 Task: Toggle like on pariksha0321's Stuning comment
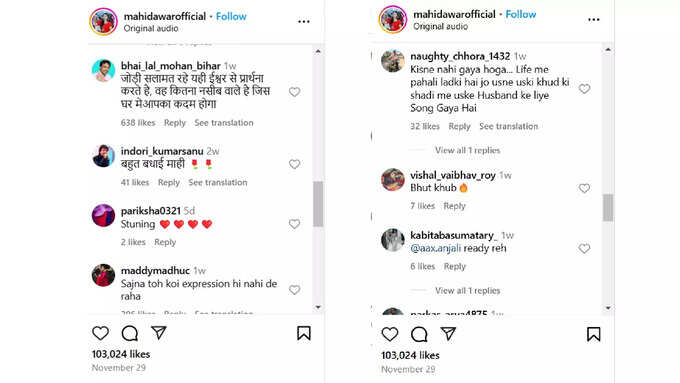tap(294, 224)
